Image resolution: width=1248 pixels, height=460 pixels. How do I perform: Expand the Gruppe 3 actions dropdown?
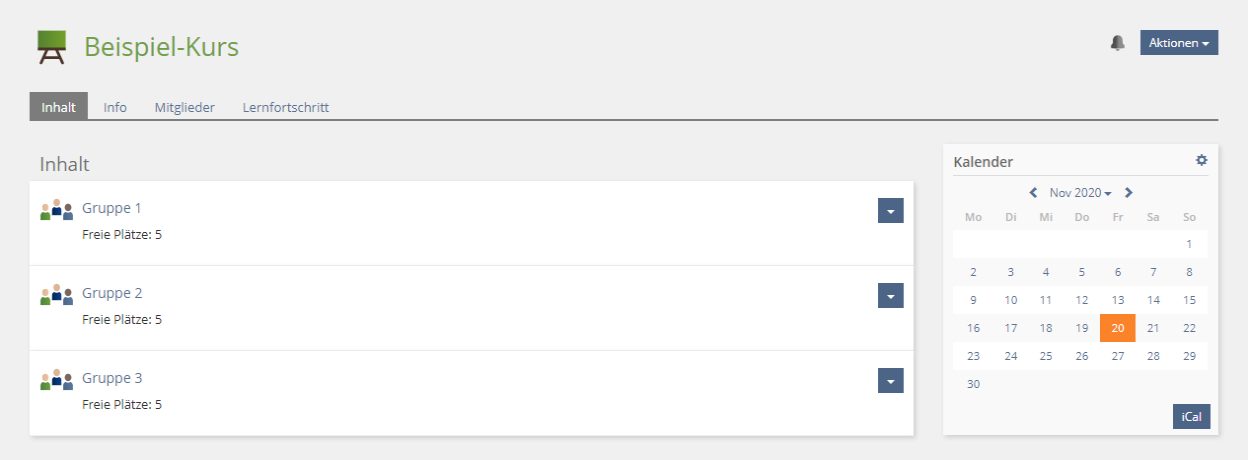pos(890,380)
